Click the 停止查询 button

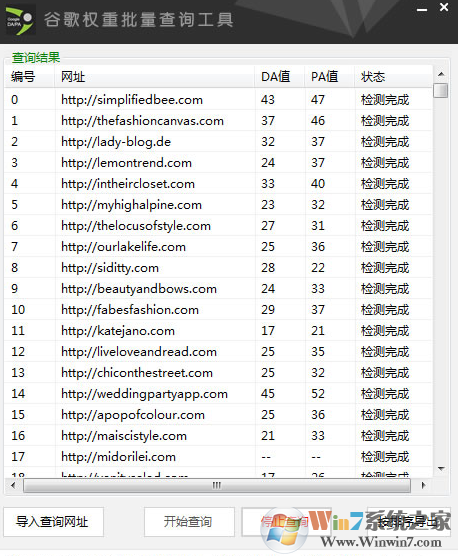pyautogui.click(x=285, y=522)
